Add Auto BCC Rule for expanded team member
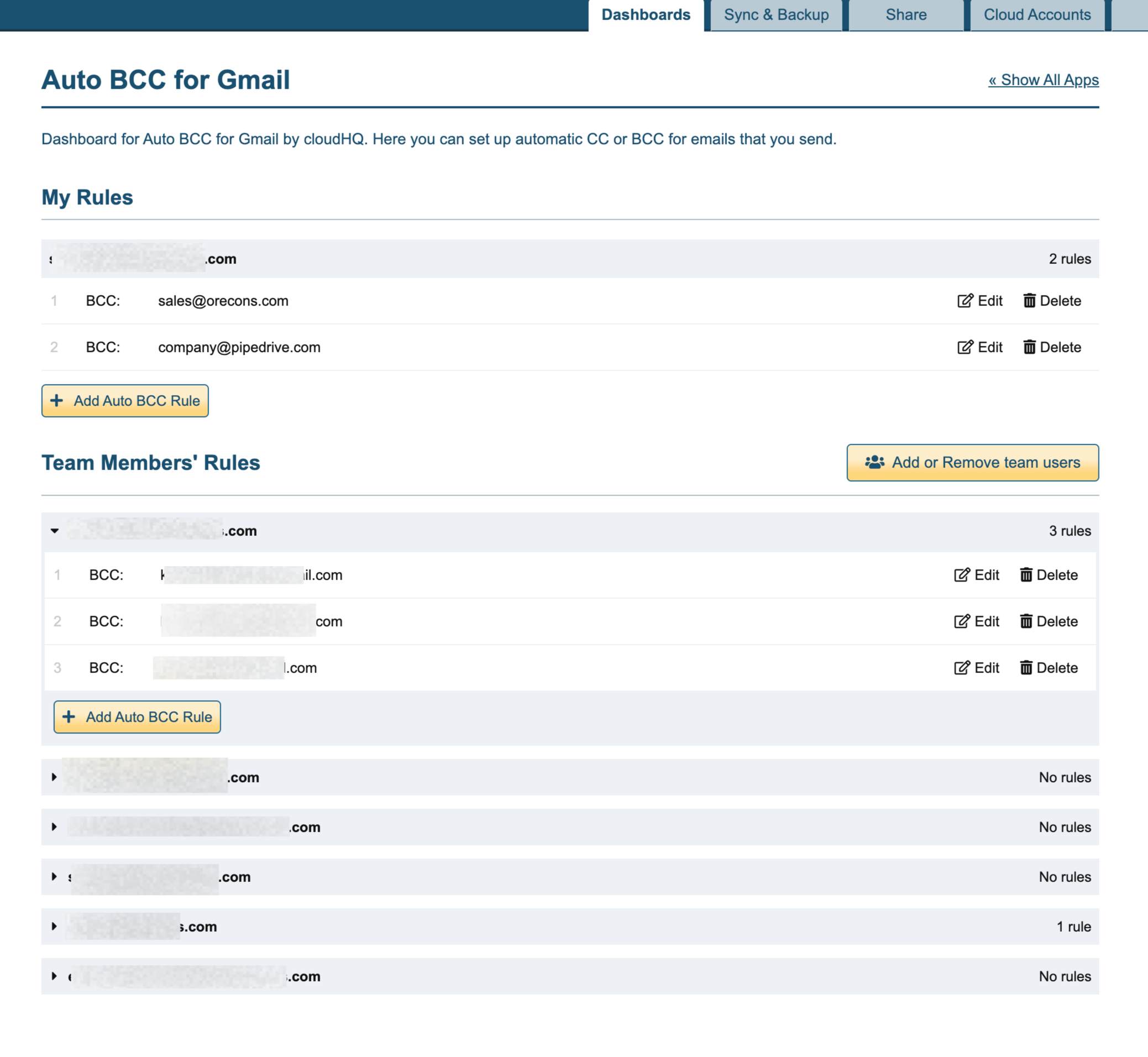 (x=137, y=716)
